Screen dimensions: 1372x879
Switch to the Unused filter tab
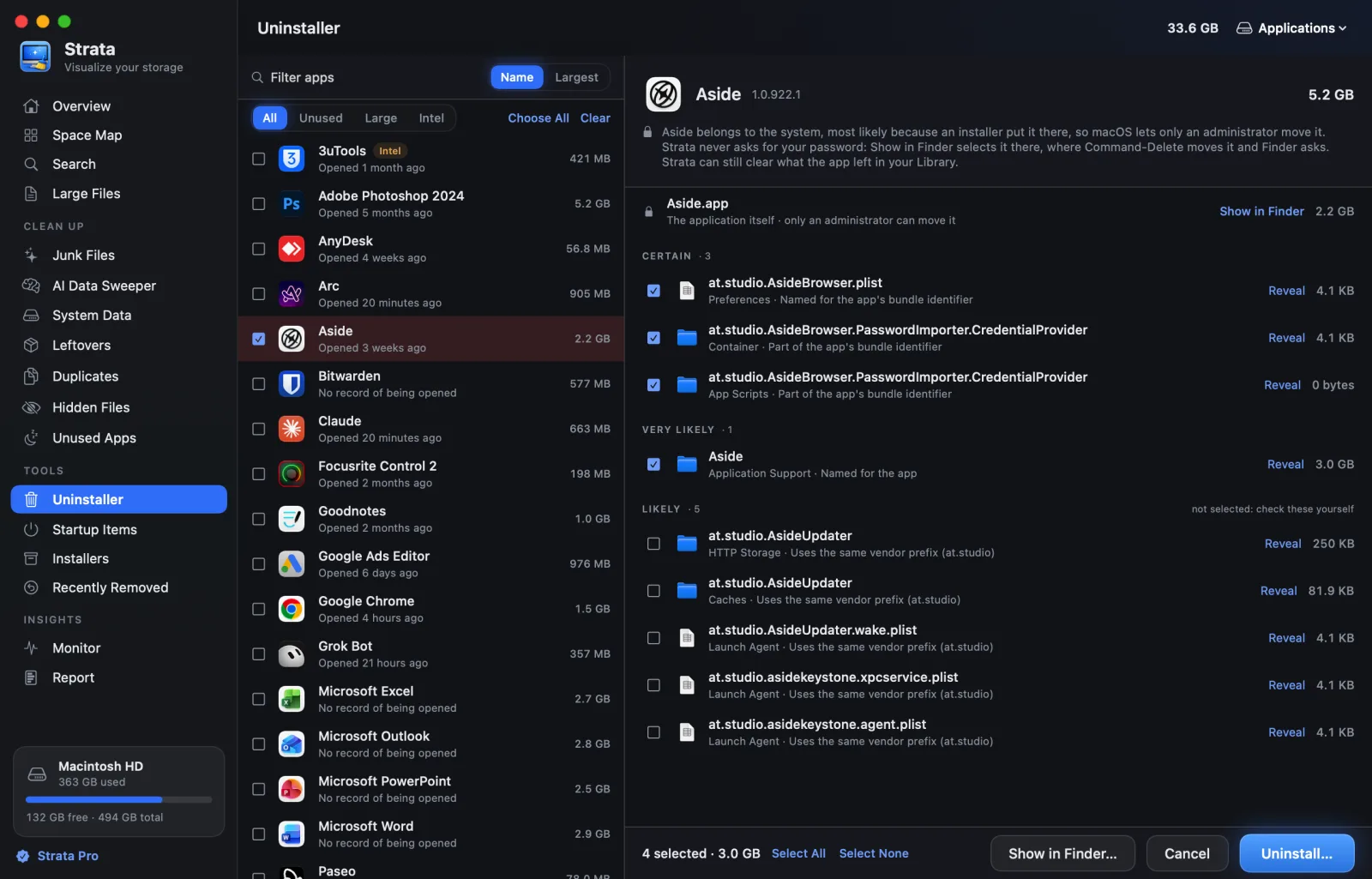(321, 118)
